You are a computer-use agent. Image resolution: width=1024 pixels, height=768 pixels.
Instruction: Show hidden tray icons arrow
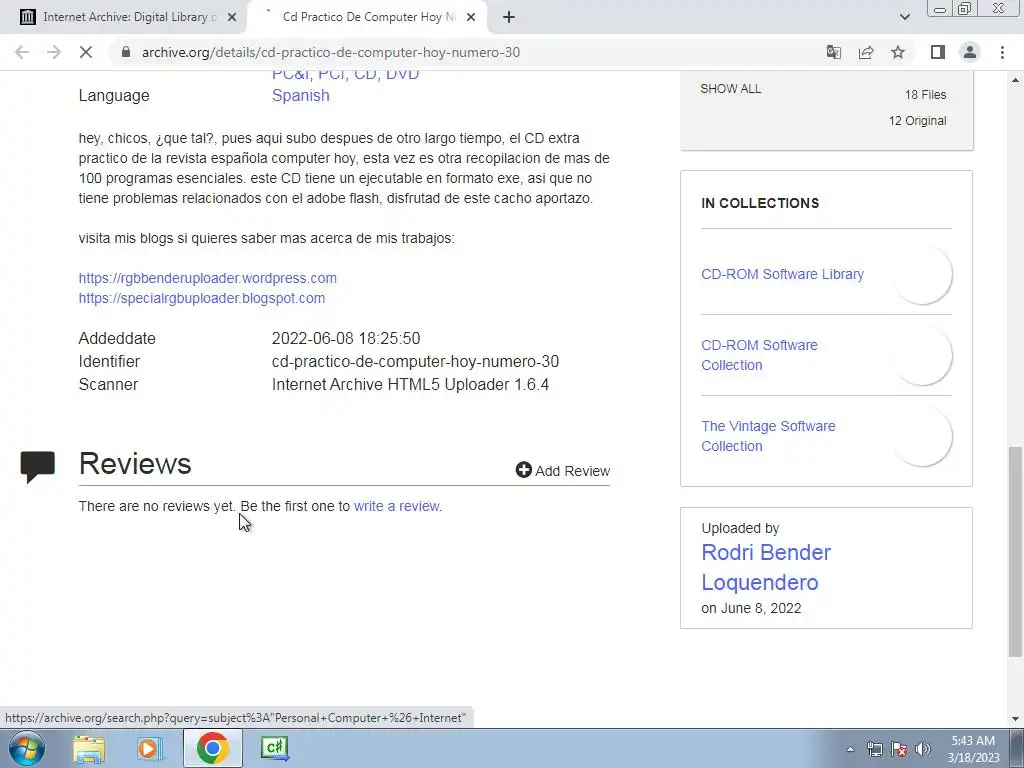[x=850, y=749]
